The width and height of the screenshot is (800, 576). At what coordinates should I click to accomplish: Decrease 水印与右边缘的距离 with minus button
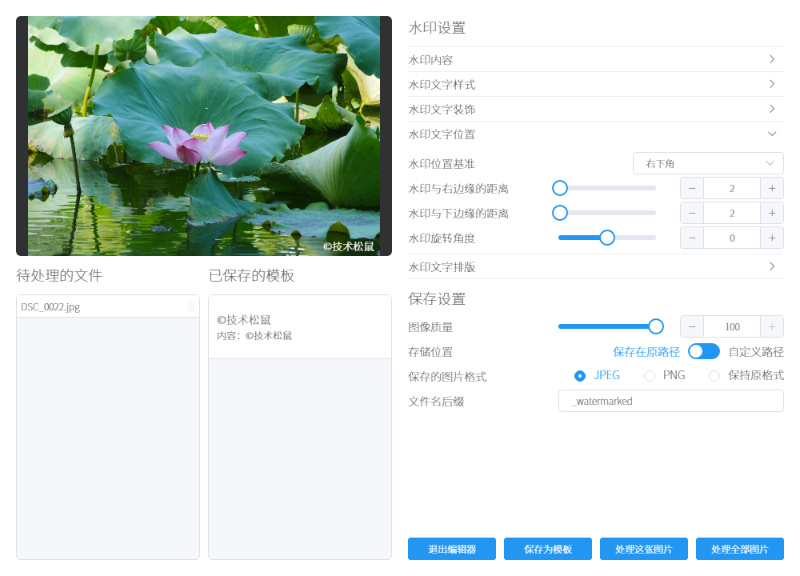(692, 189)
